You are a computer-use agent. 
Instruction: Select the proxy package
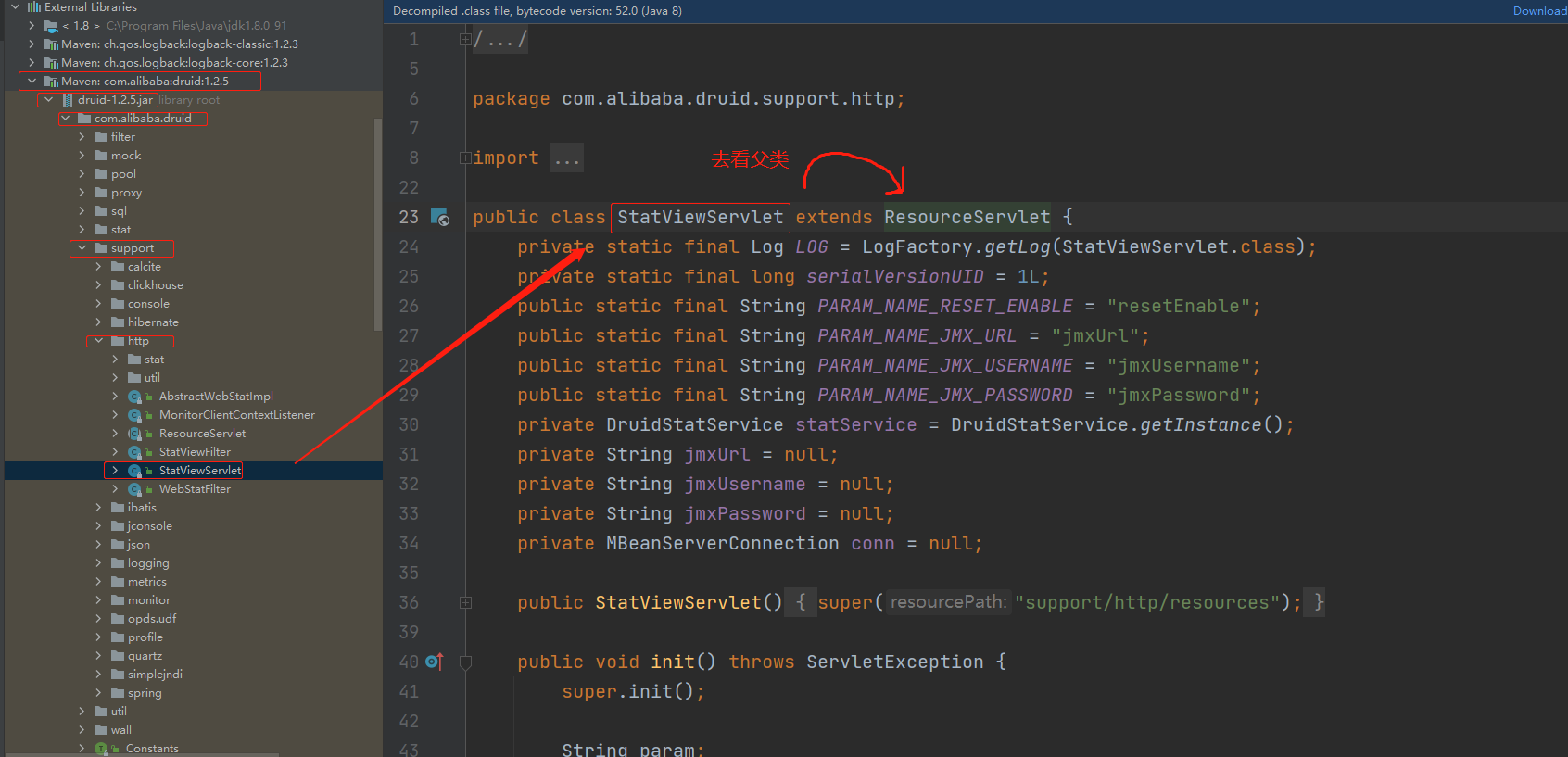coord(126,193)
